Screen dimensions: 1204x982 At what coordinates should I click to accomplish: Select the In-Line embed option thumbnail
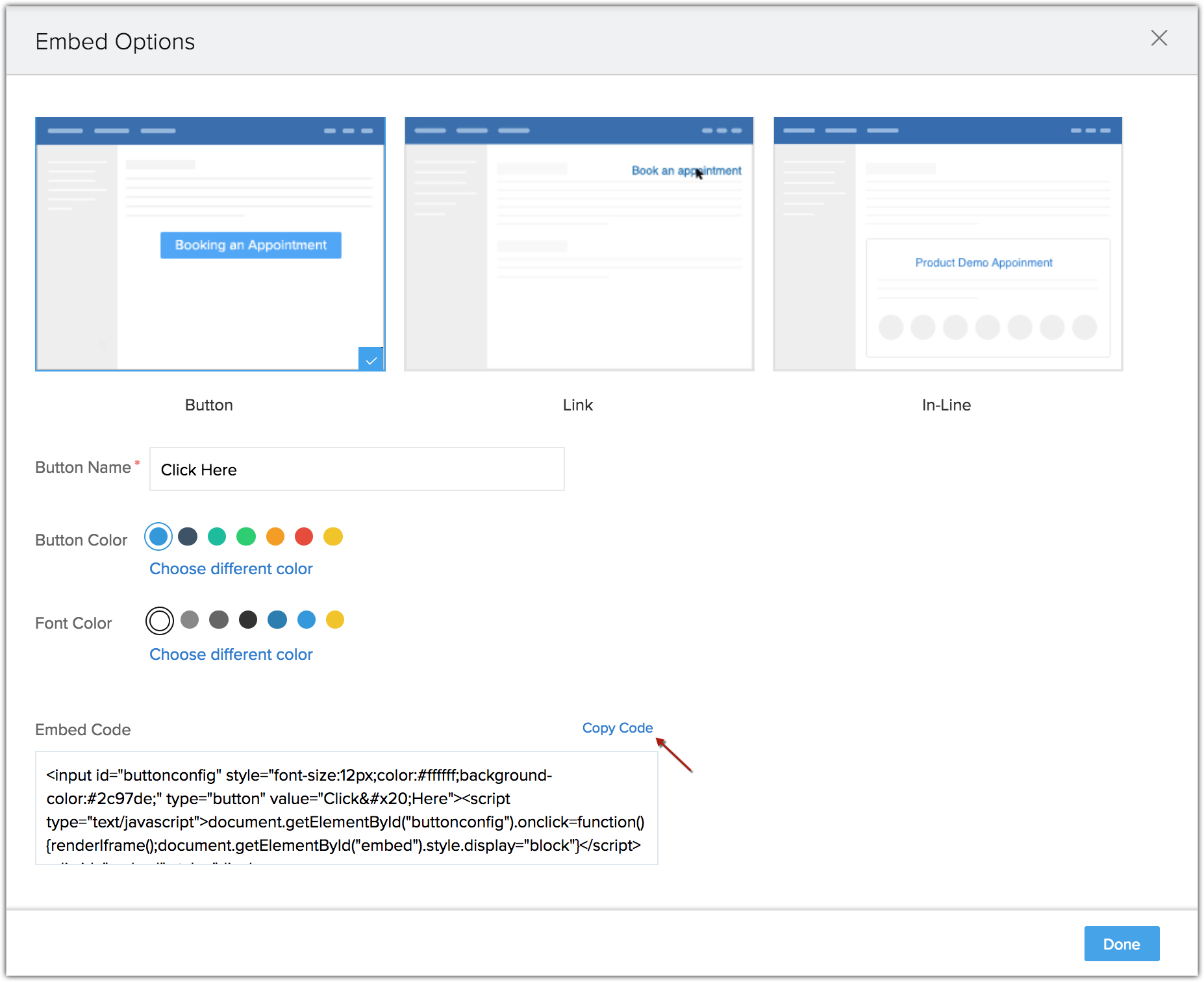pyautogui.click(x=947, y=244)
